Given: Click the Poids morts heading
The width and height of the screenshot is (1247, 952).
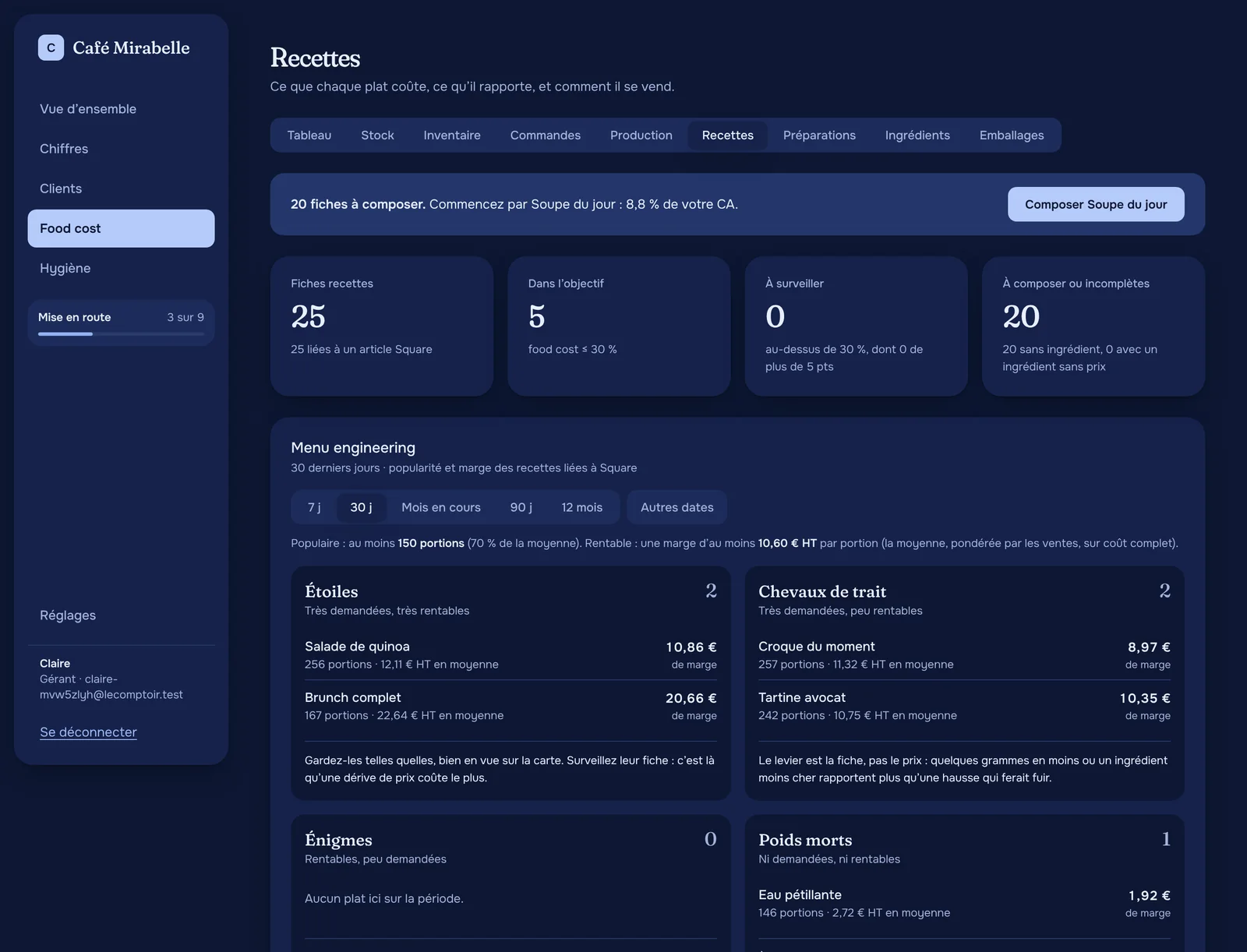Looking at the screenshot, I should point(805,840).
